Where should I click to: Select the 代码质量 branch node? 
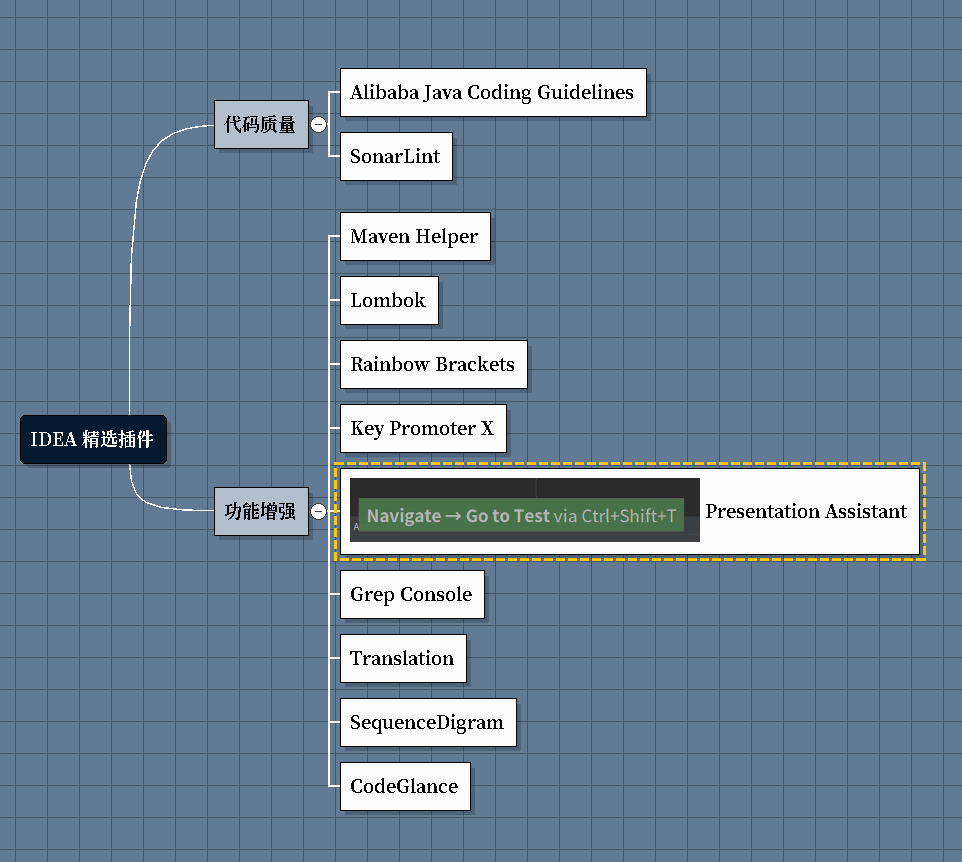pos(261,125)
